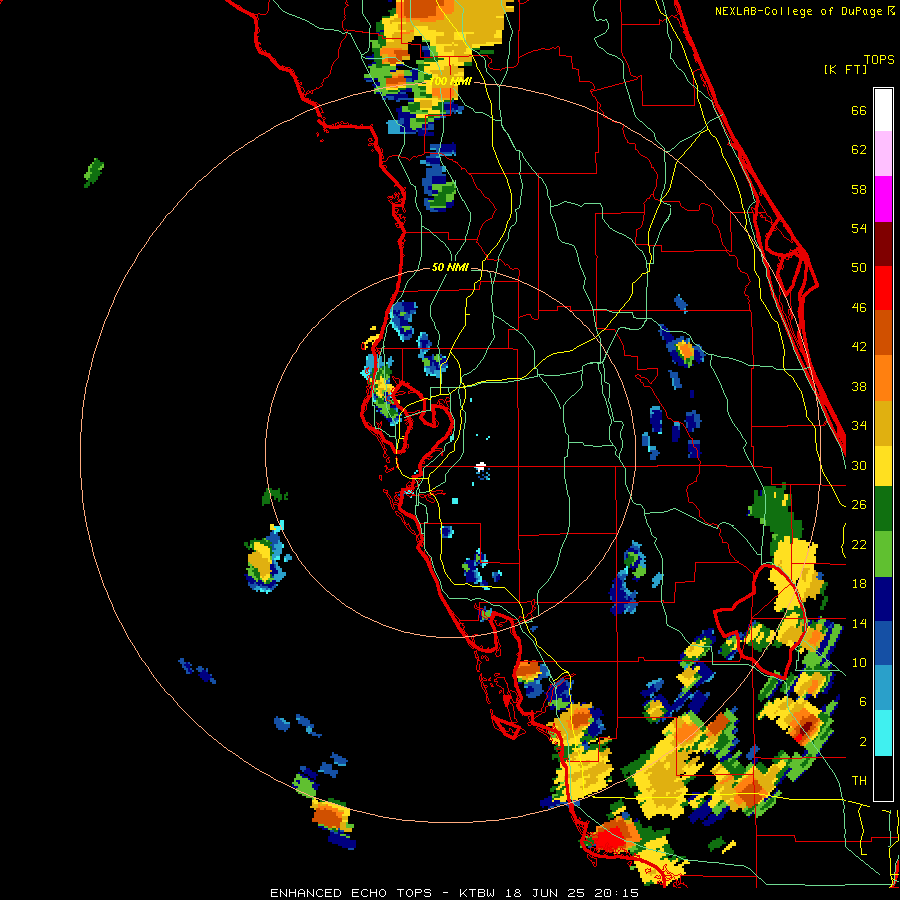Click the white KTBW radar site marker
The image size is (900, 900).
(x=481, y=466)
